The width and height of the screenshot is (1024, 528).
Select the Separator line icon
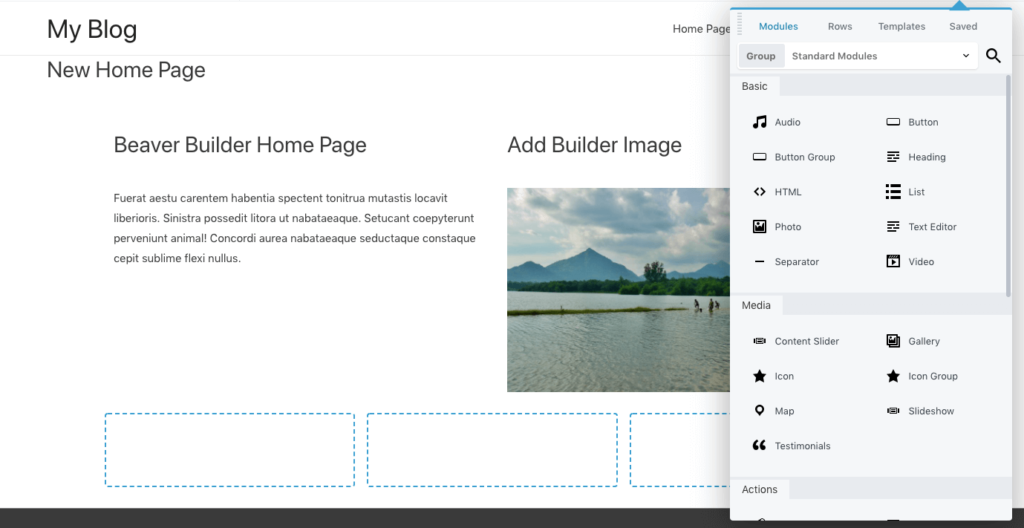pyautogui.click(x=759, y=261)
